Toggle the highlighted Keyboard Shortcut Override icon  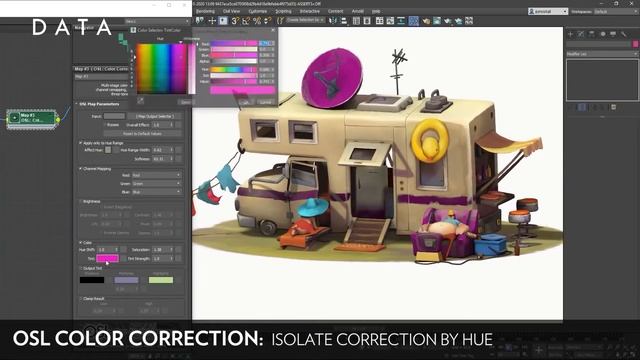point(223,20)
